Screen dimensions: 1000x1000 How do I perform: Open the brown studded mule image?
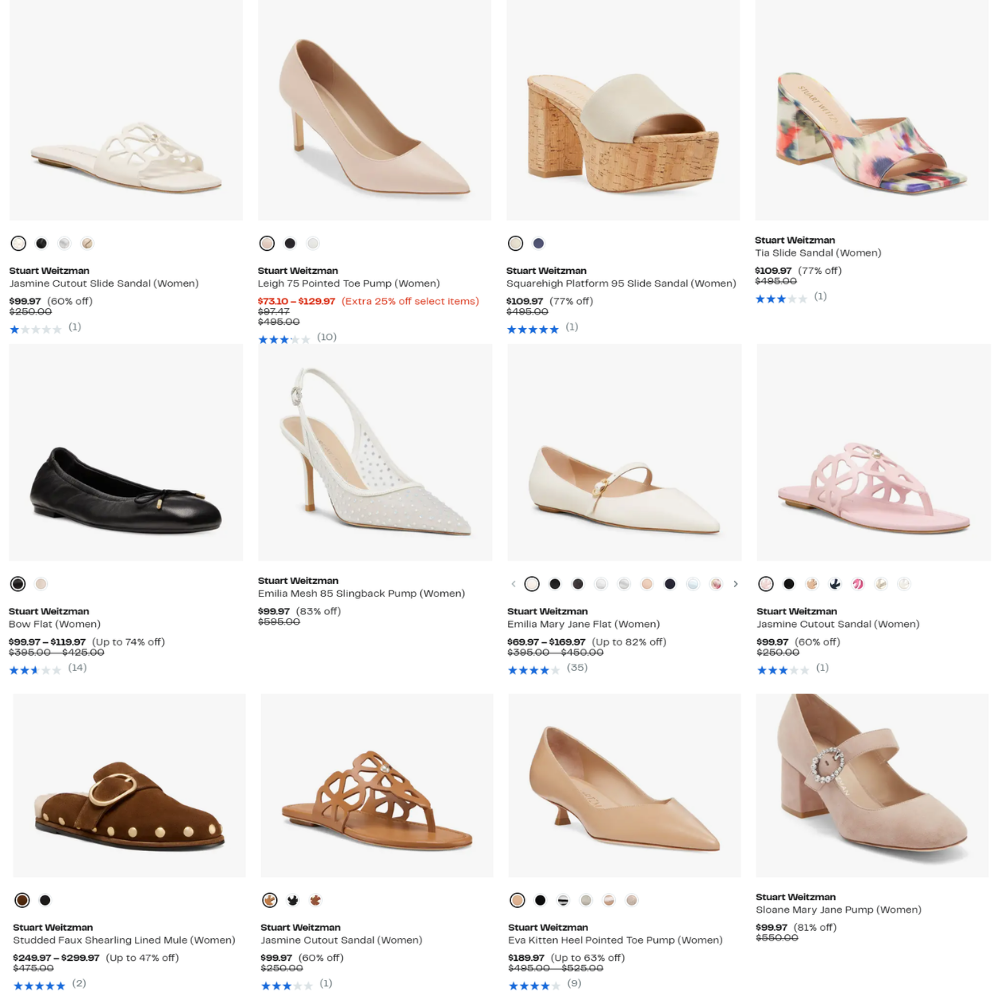(129, 786)
